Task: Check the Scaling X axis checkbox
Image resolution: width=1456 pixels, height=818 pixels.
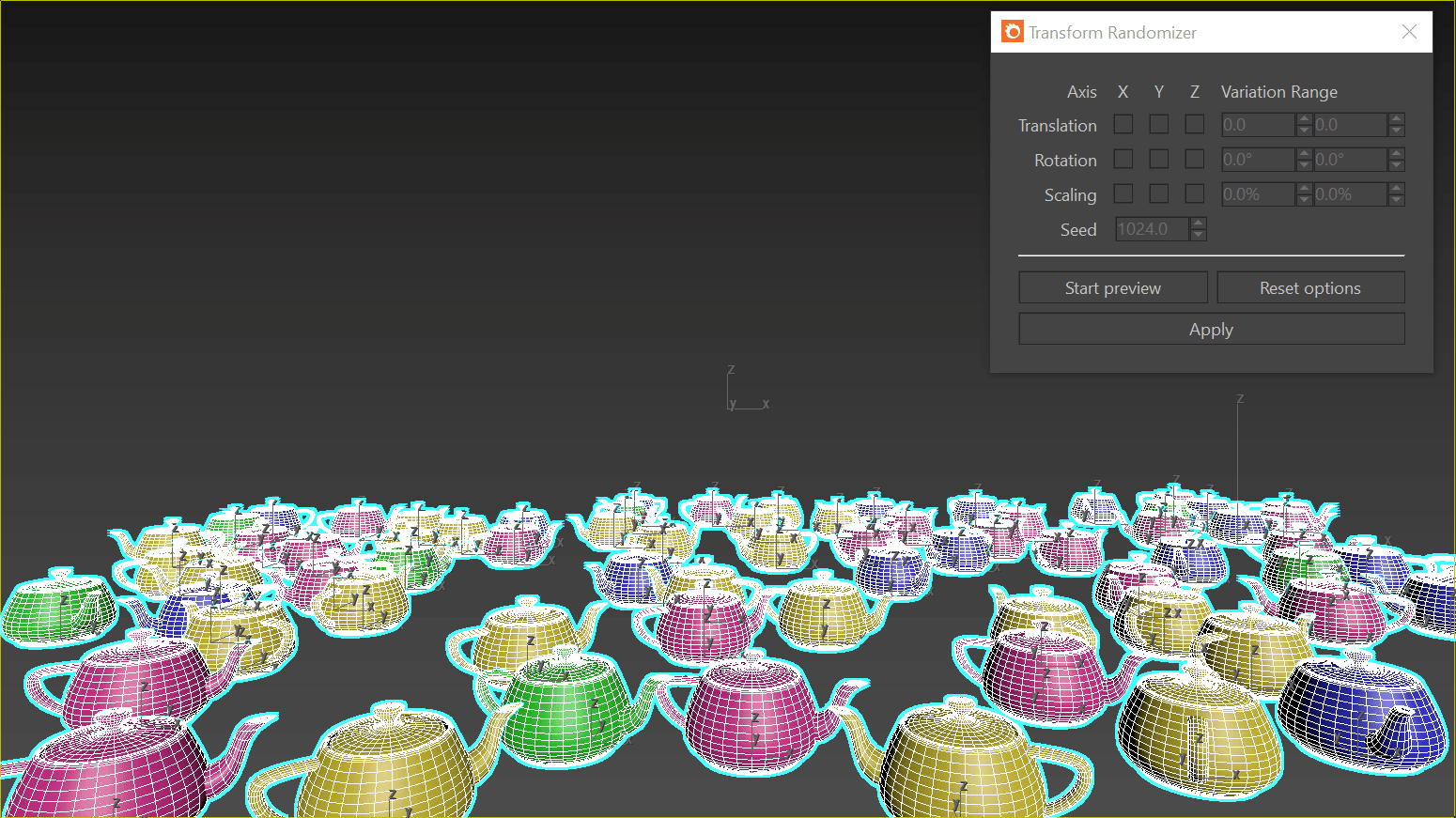Action: 1123,193
